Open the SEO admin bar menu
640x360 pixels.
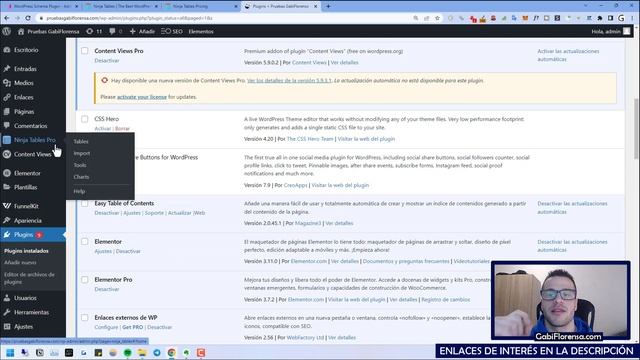[x=172, y=31]
